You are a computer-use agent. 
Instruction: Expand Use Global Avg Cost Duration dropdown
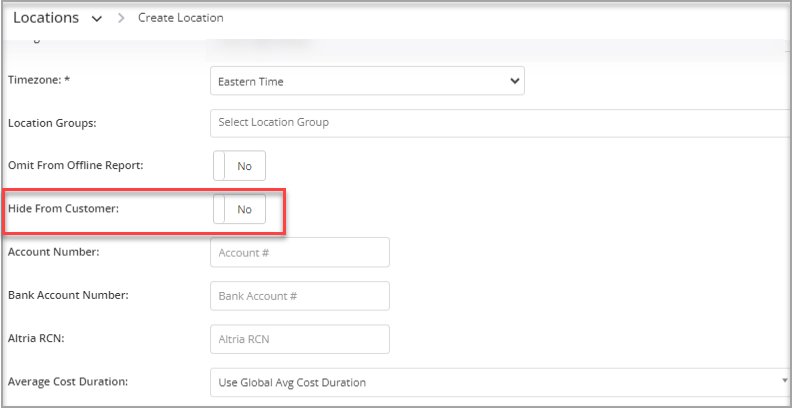[x=501, y=382]
